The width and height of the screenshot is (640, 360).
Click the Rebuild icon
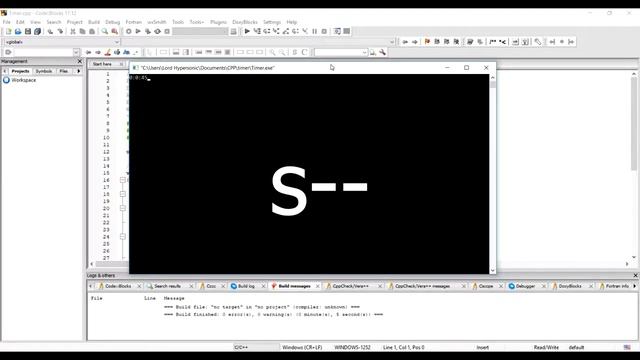pyautogui.click(x=158, y=31)
